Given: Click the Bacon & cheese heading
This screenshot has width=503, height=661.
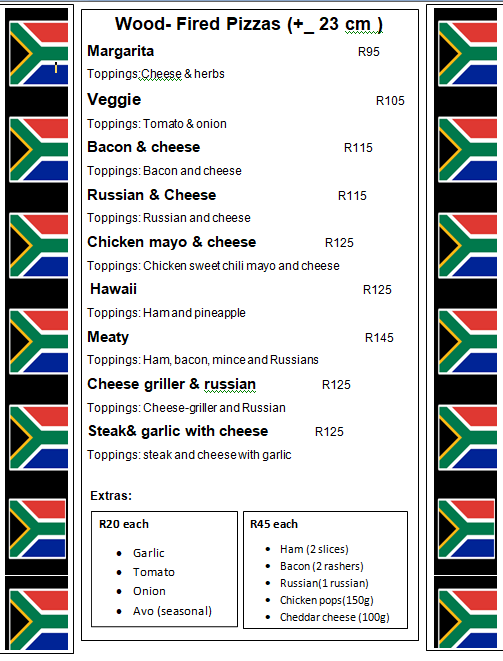Looking at the screenshot, I should (144, 147).
